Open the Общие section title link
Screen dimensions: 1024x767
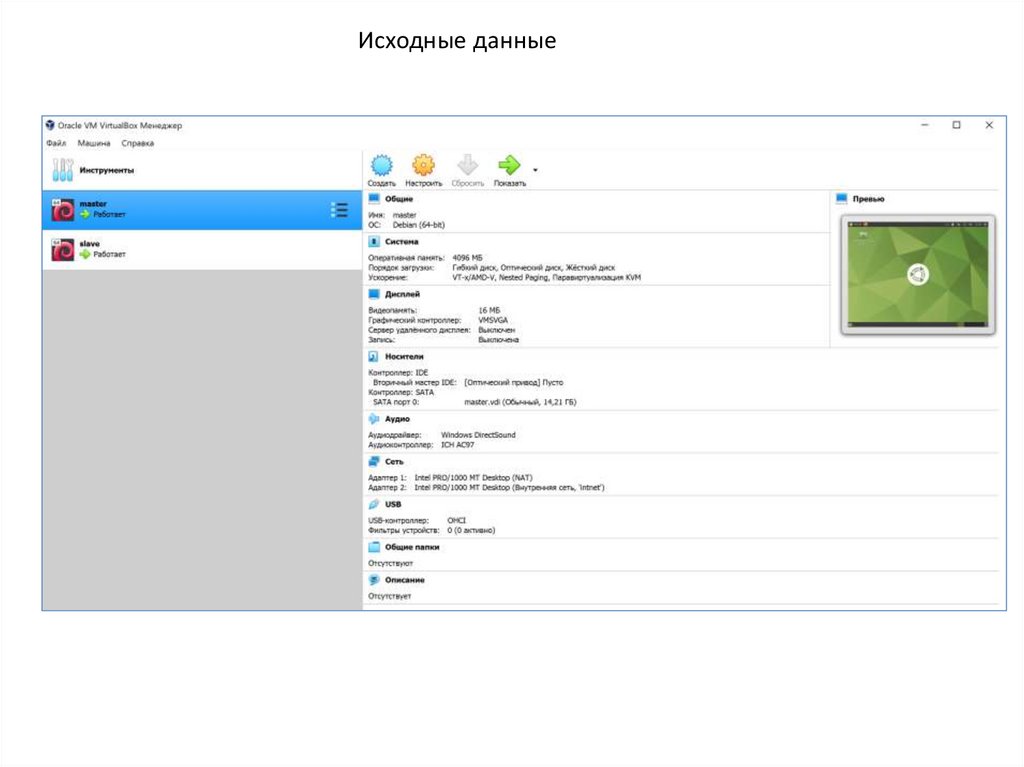(x=399, y=199)
